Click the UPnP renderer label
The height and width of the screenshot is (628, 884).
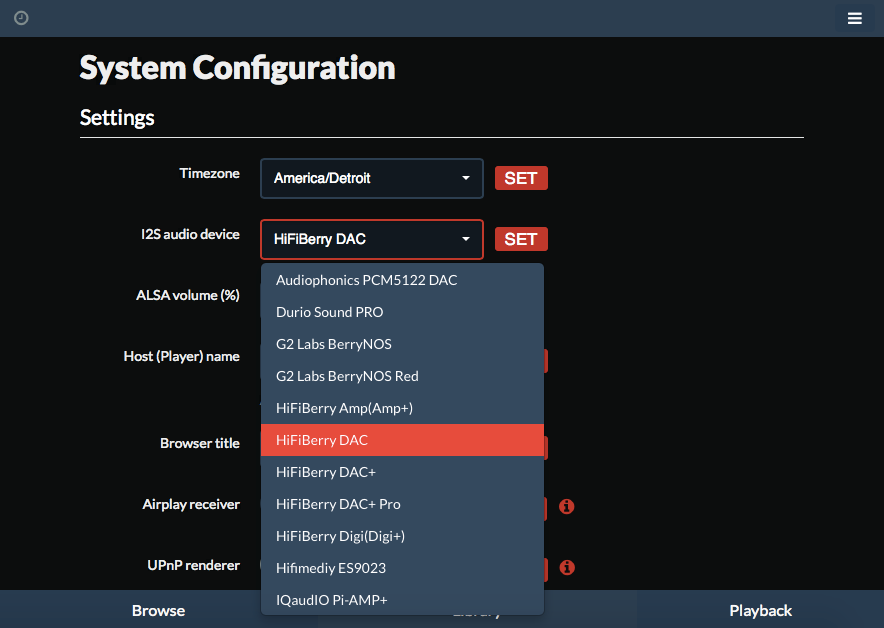(x=193, y=565)
